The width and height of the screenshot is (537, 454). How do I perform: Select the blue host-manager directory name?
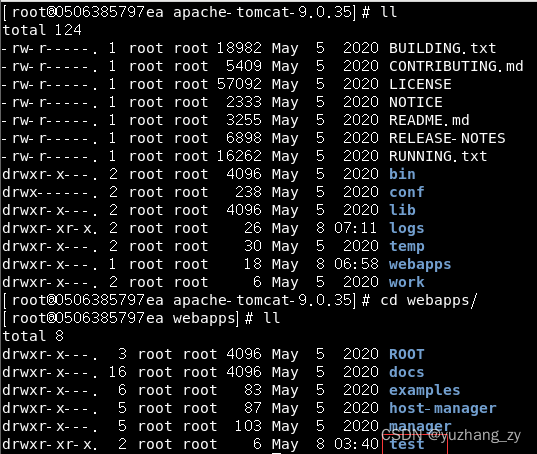[x=442, y=408]
